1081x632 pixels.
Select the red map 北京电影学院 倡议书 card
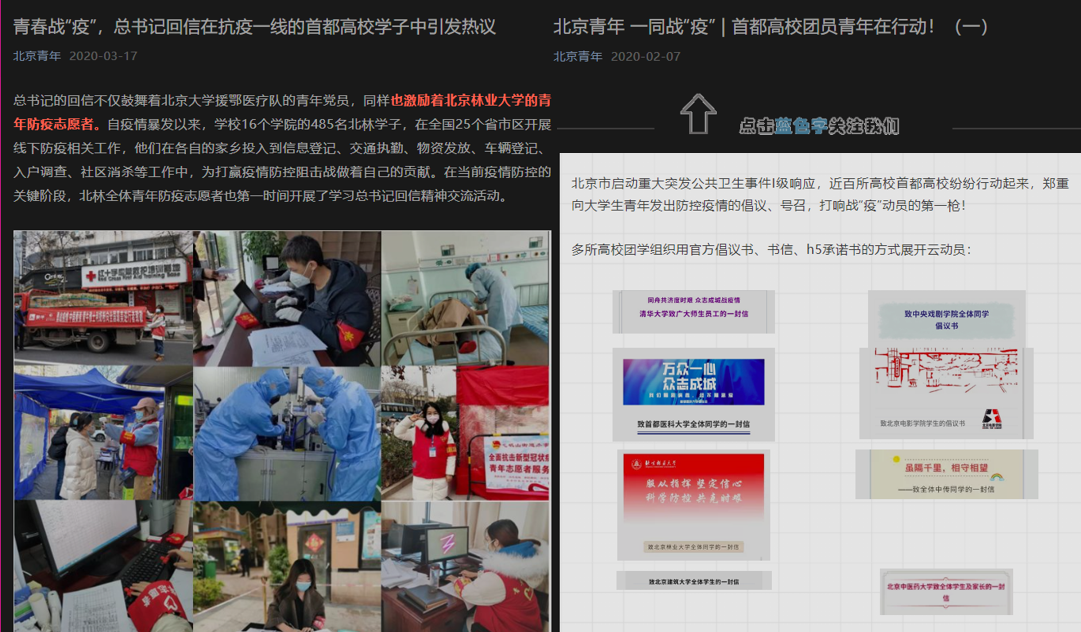tap(946, 393)
